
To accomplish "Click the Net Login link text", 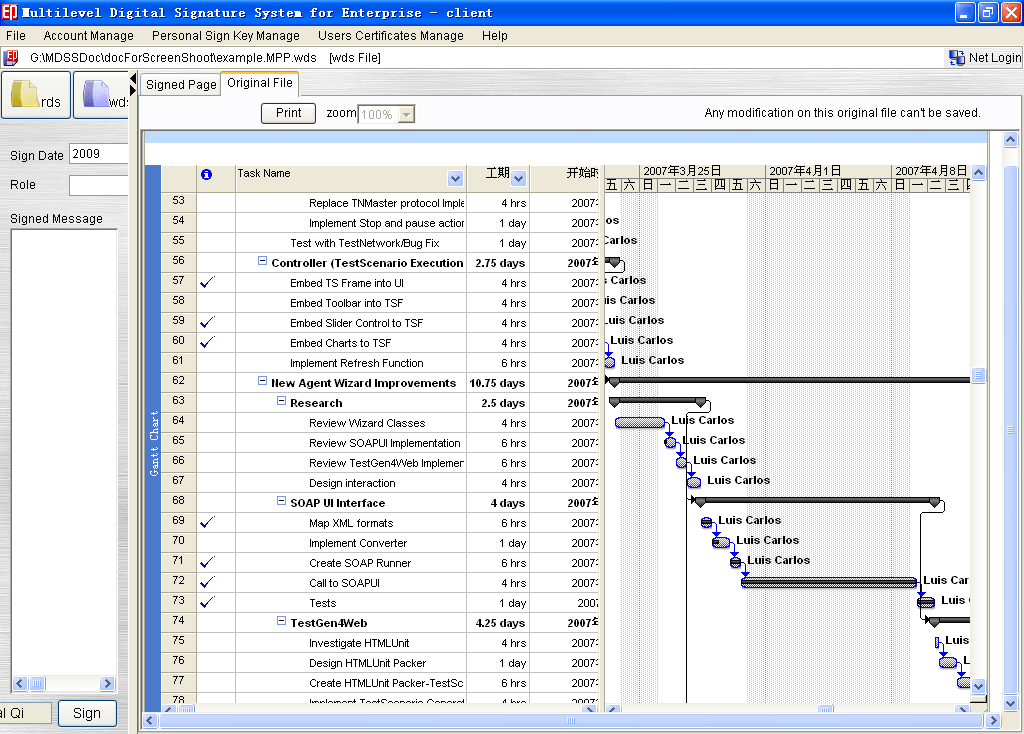I will [995, 57].
